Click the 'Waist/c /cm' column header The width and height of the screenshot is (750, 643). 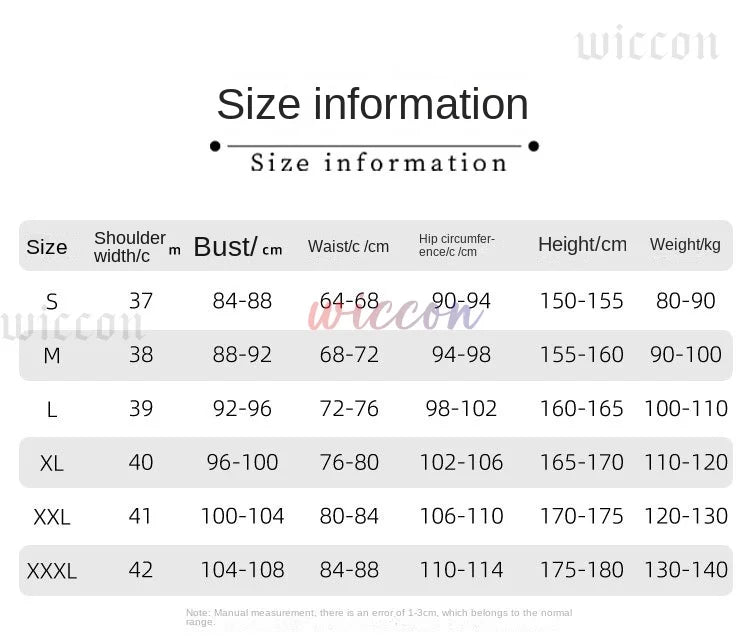348,246
